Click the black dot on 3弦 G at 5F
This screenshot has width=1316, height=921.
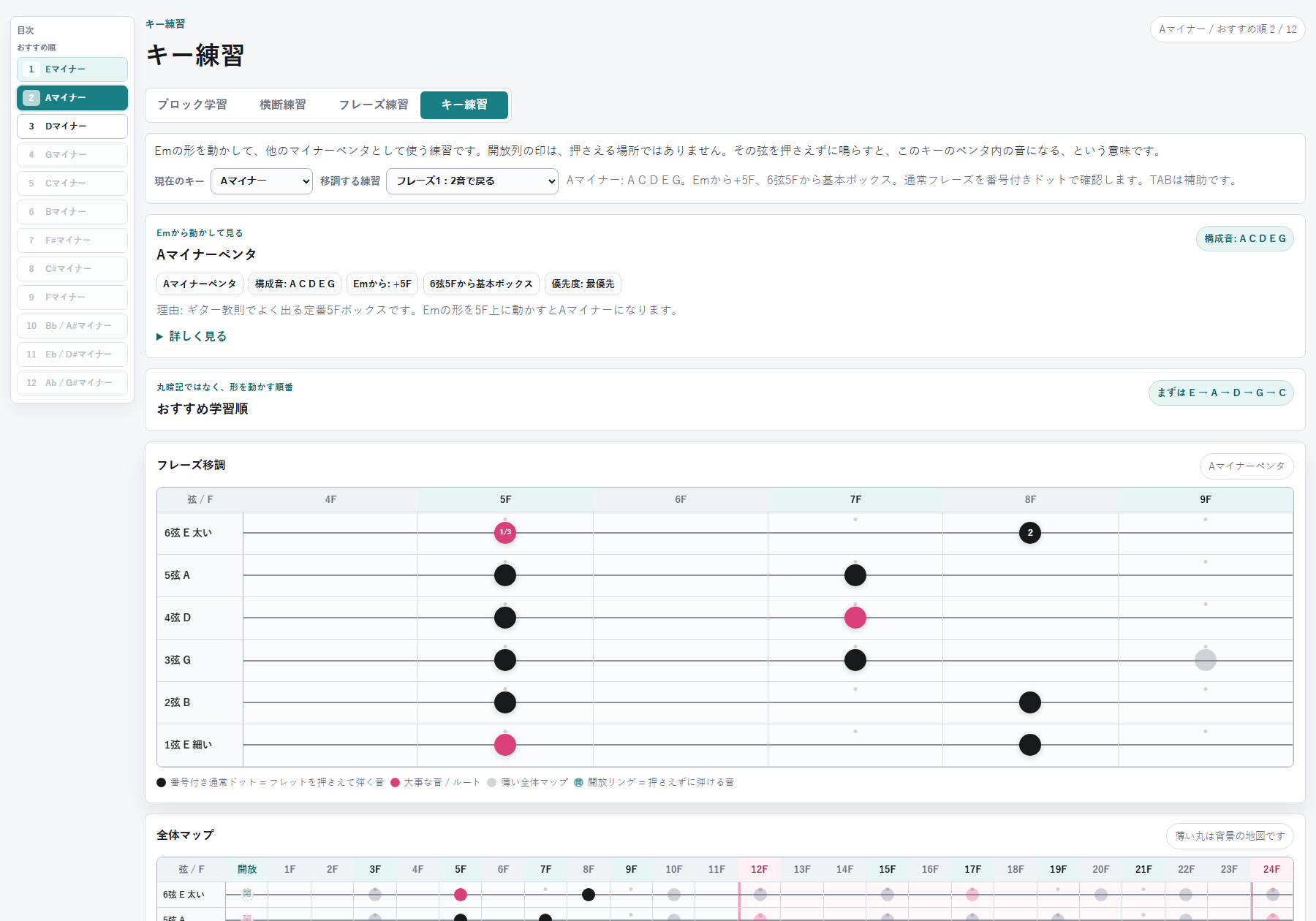[505, 660]
